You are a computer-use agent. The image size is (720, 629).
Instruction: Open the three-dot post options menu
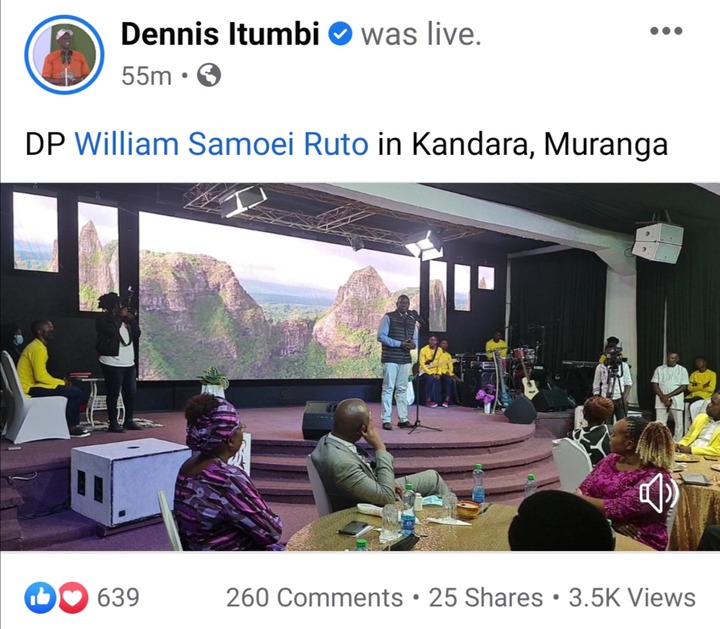pos(666,31)
